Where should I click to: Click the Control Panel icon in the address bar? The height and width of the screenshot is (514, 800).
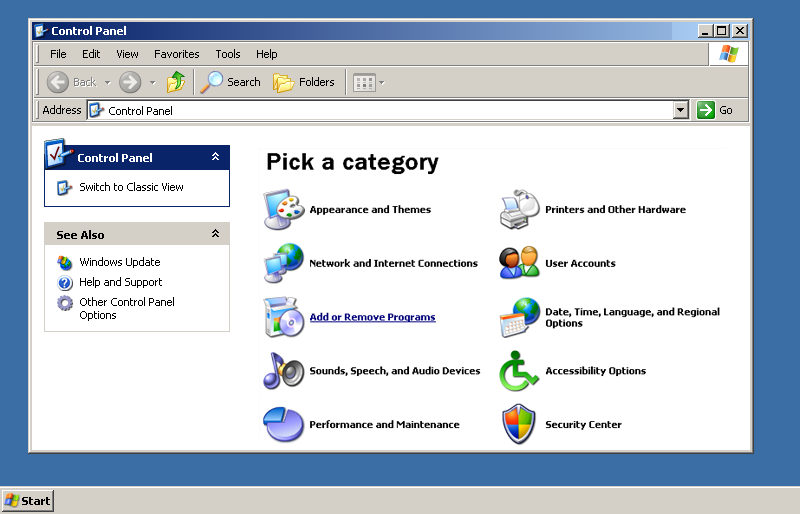tap(96, 110)
